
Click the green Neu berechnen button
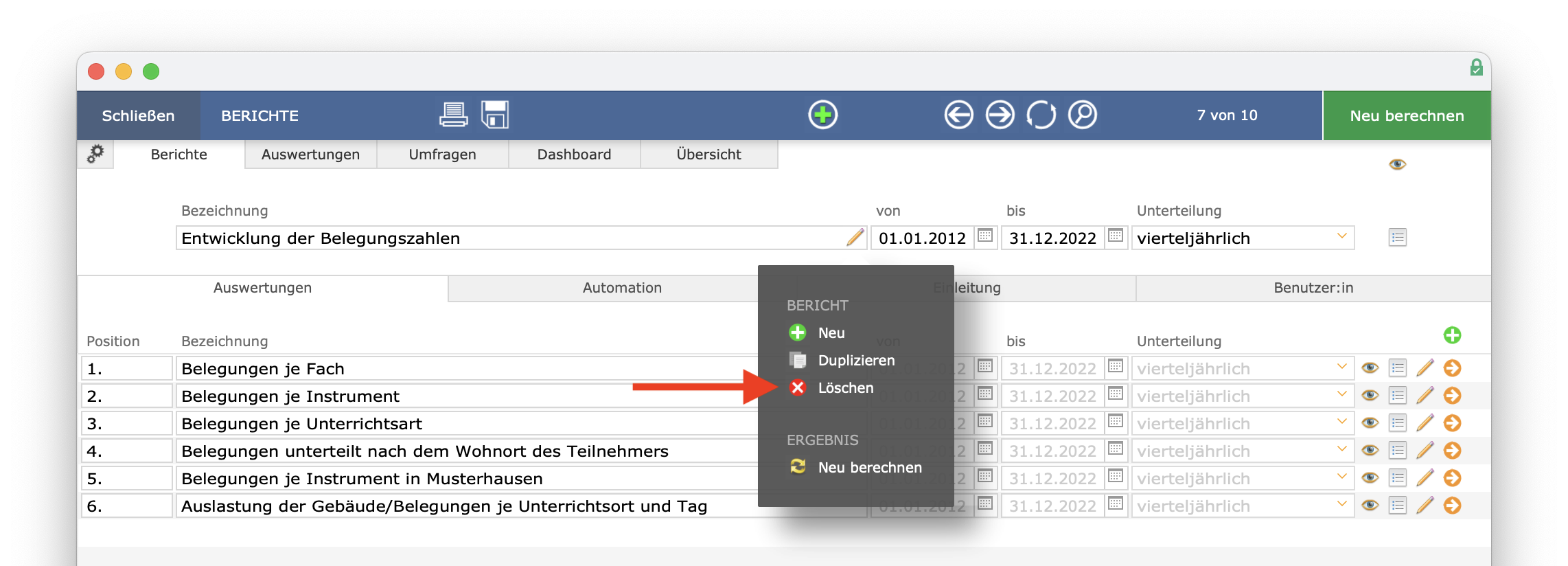(x=1407, y=115)
